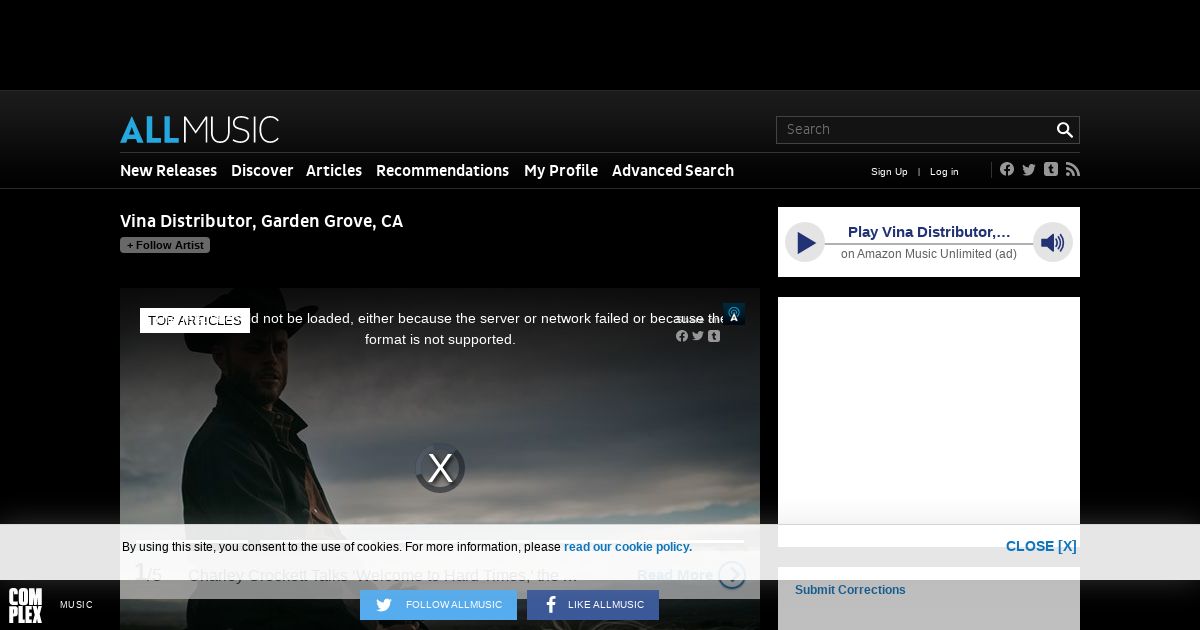Dismiss video error with X button
This screenshot has height=630, width=1200.
440,468
